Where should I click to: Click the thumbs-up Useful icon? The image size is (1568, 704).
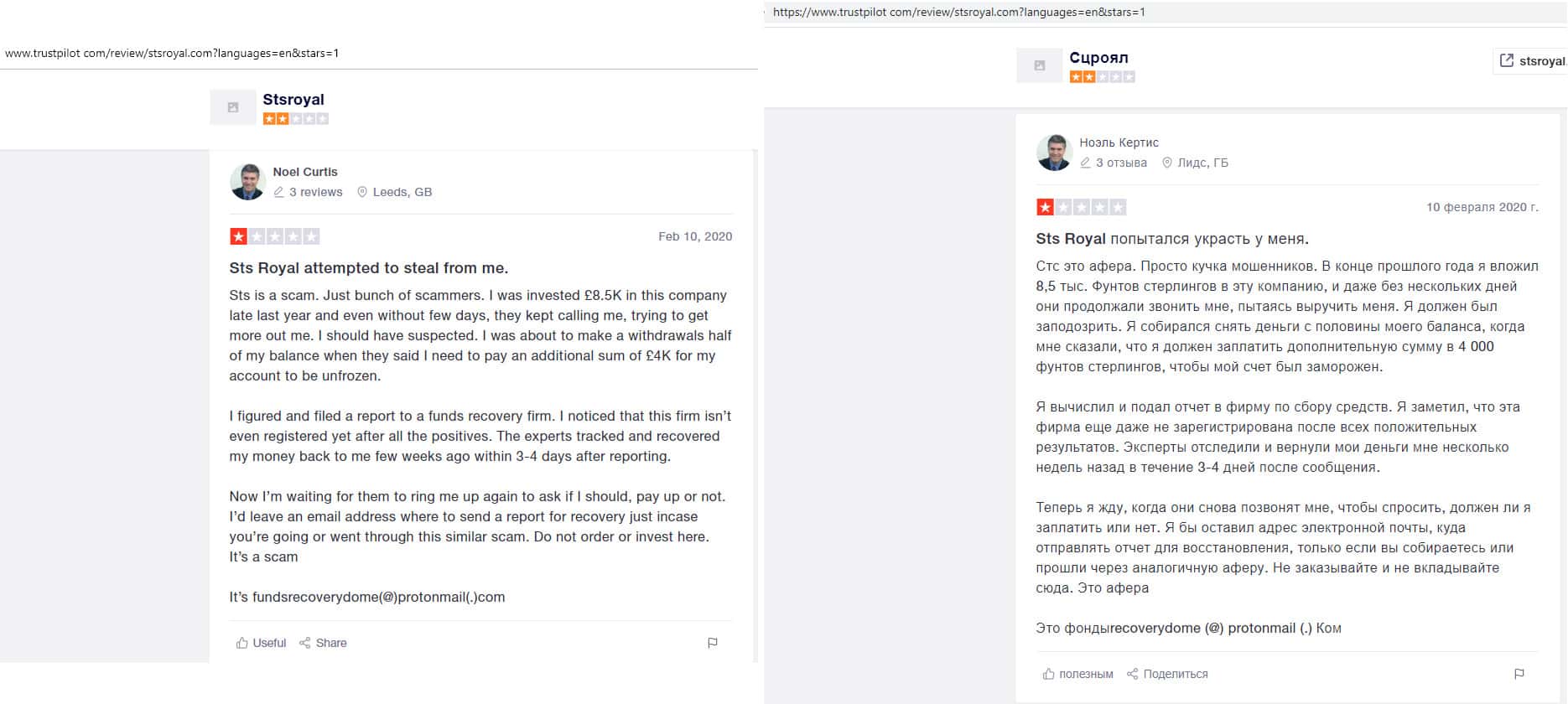point(242,643)
